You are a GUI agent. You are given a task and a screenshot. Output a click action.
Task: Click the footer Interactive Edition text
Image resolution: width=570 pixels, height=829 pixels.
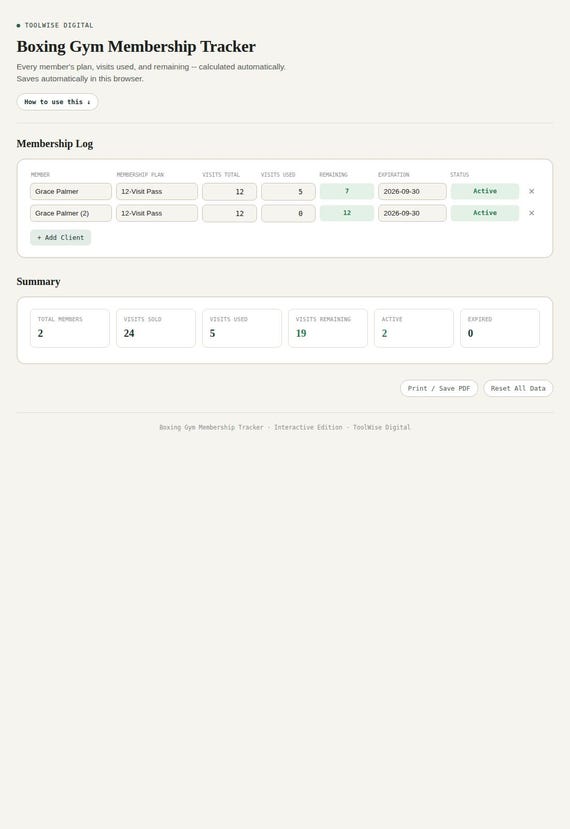pos(308,427)
